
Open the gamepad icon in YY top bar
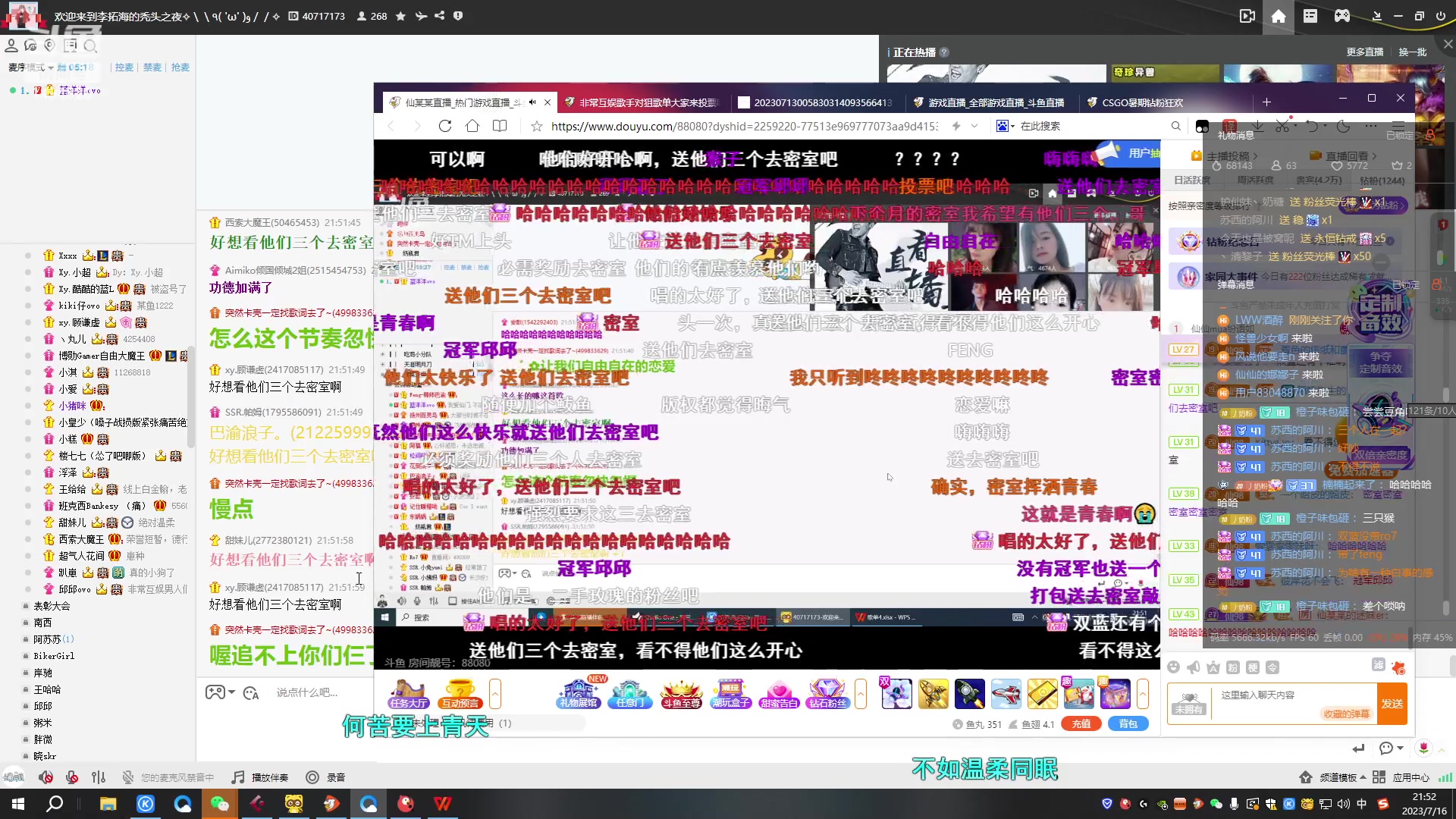pyautogui.click(x=1342, y=16)
